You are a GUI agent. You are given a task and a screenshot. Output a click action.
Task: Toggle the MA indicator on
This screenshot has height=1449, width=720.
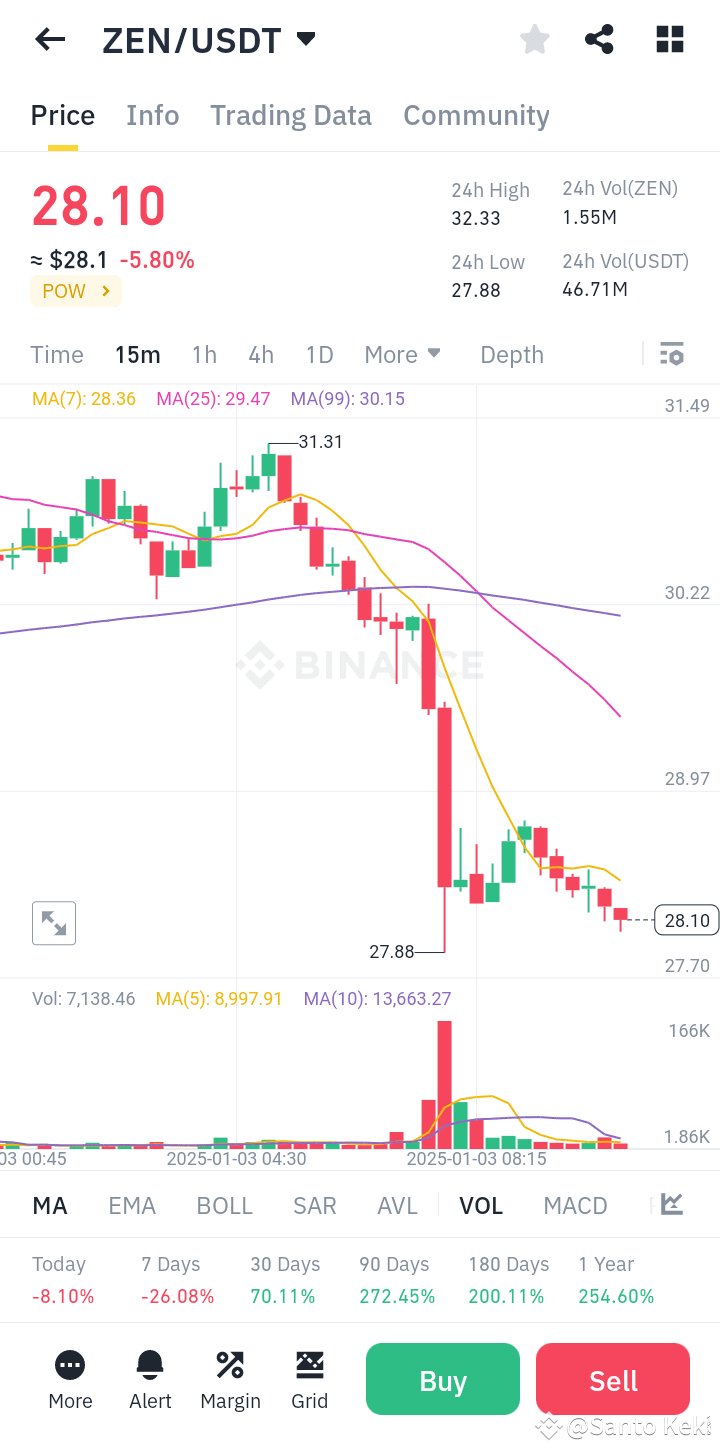point(49,1205)
